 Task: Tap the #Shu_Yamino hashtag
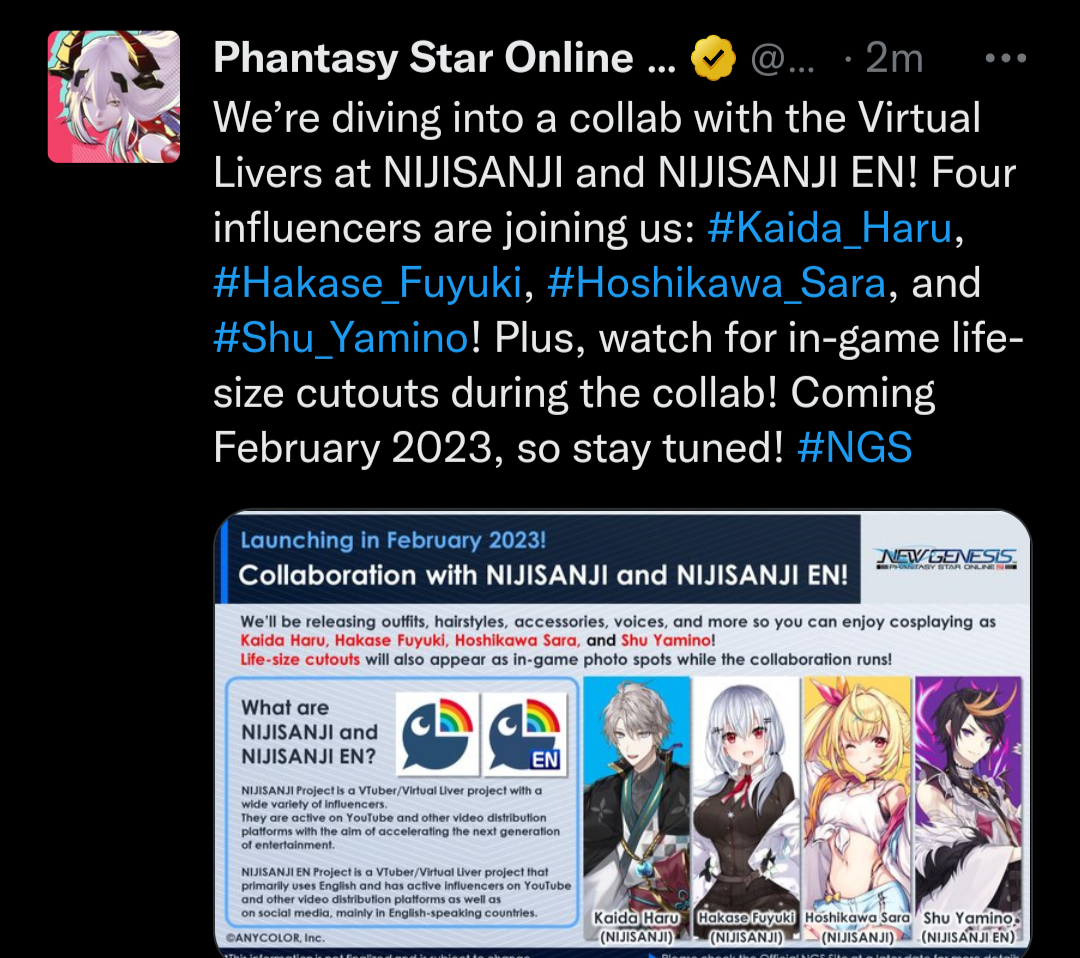click(x=341, y=338)
